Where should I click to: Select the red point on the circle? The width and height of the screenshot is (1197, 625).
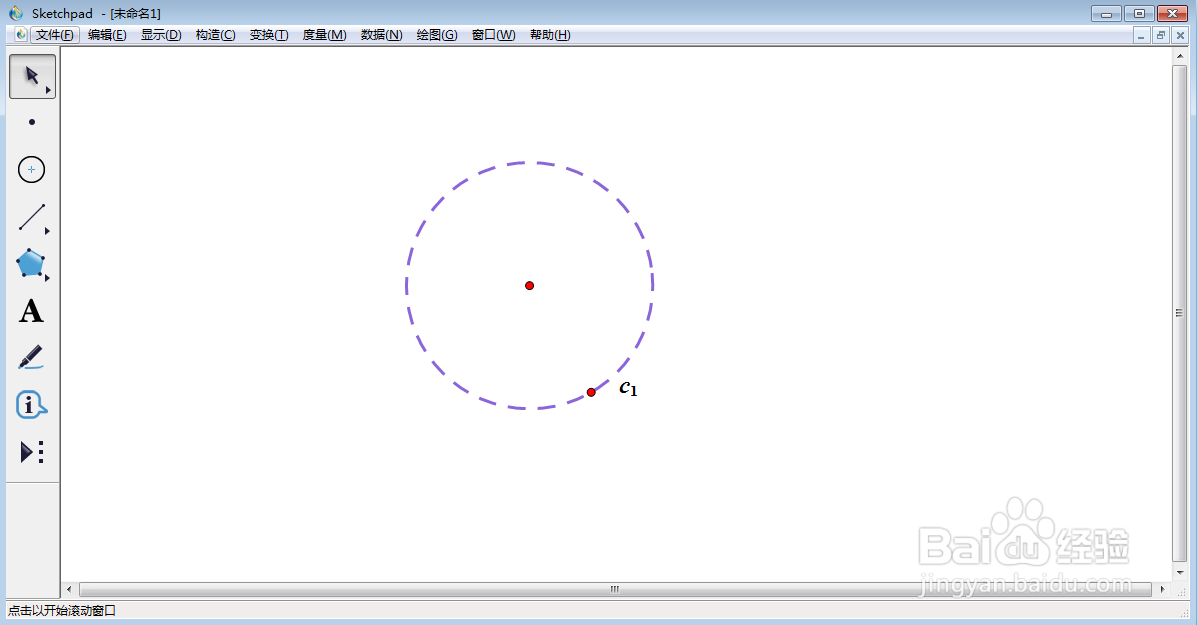pyautogui.click(x=591, y=392)
